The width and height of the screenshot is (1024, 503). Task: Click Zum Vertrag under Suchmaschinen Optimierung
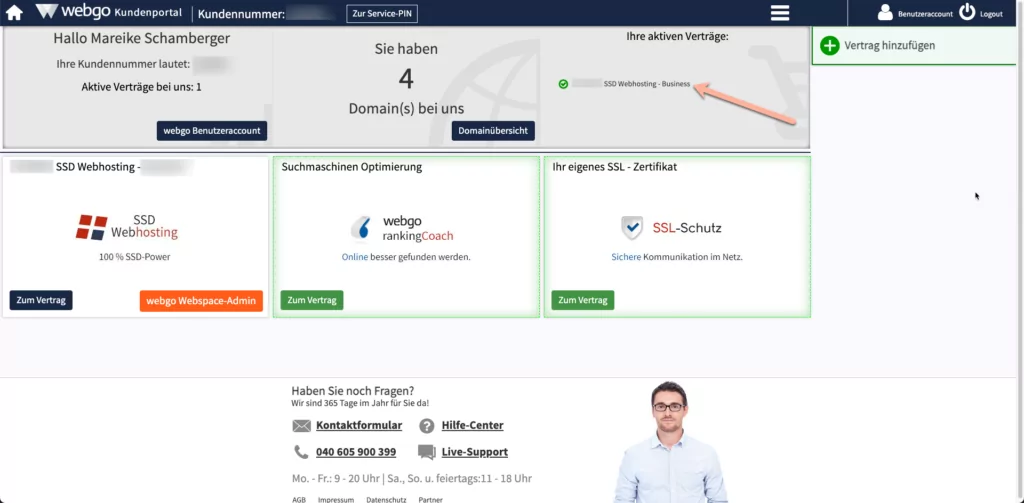(x=312, y=300)
